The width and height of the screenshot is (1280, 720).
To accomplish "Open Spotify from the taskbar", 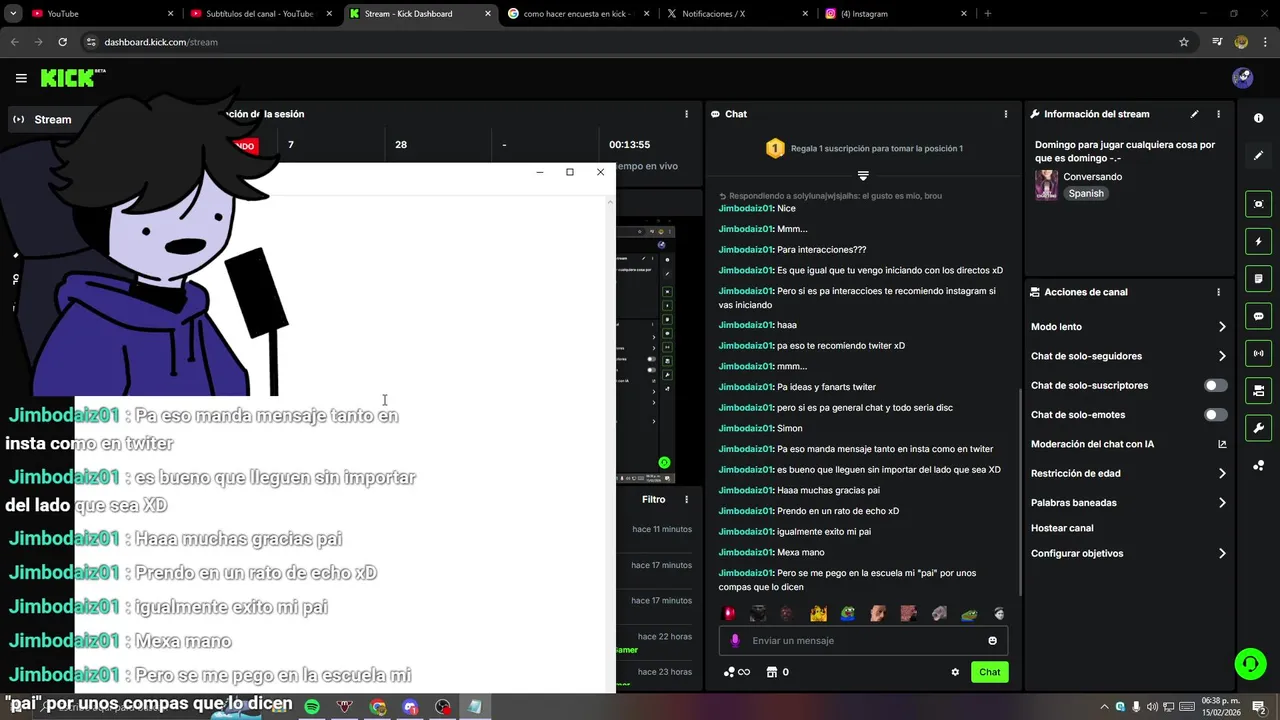I will click(x=311, y=707).
